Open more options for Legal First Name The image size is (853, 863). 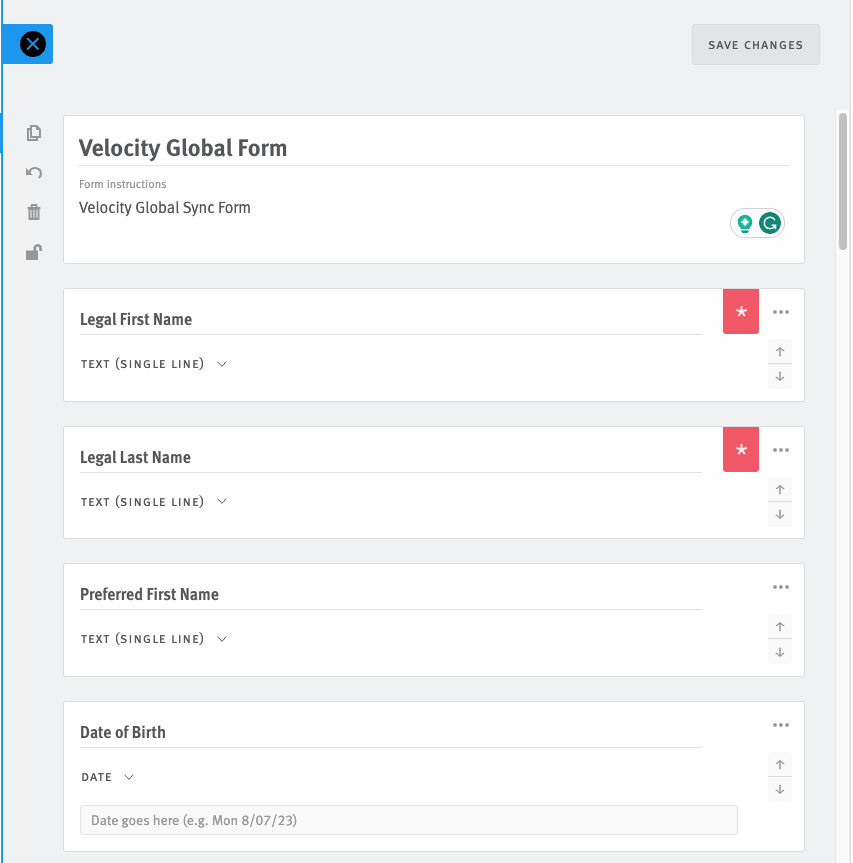(x=780, y=312)
